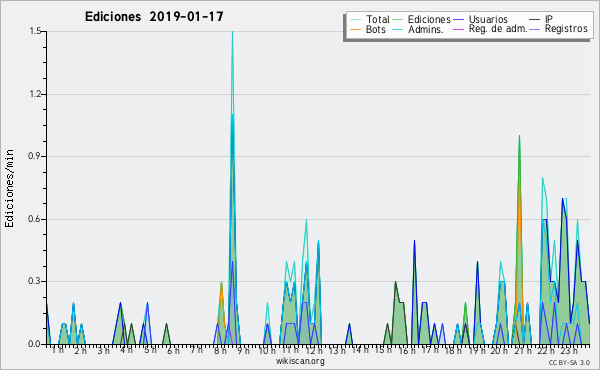
Task: Click the dark green IP peak near 16 h
Action: point(395,283)
